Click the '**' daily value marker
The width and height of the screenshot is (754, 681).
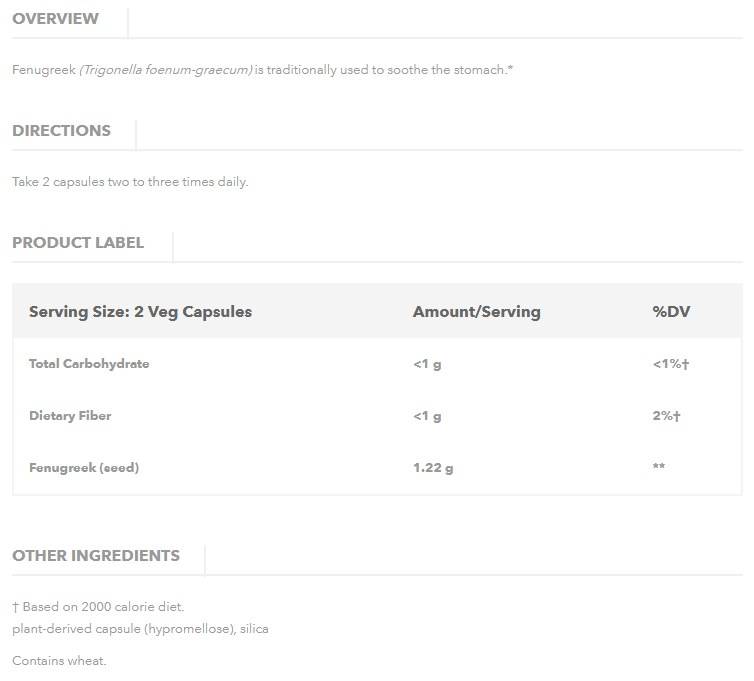(659, 467)
